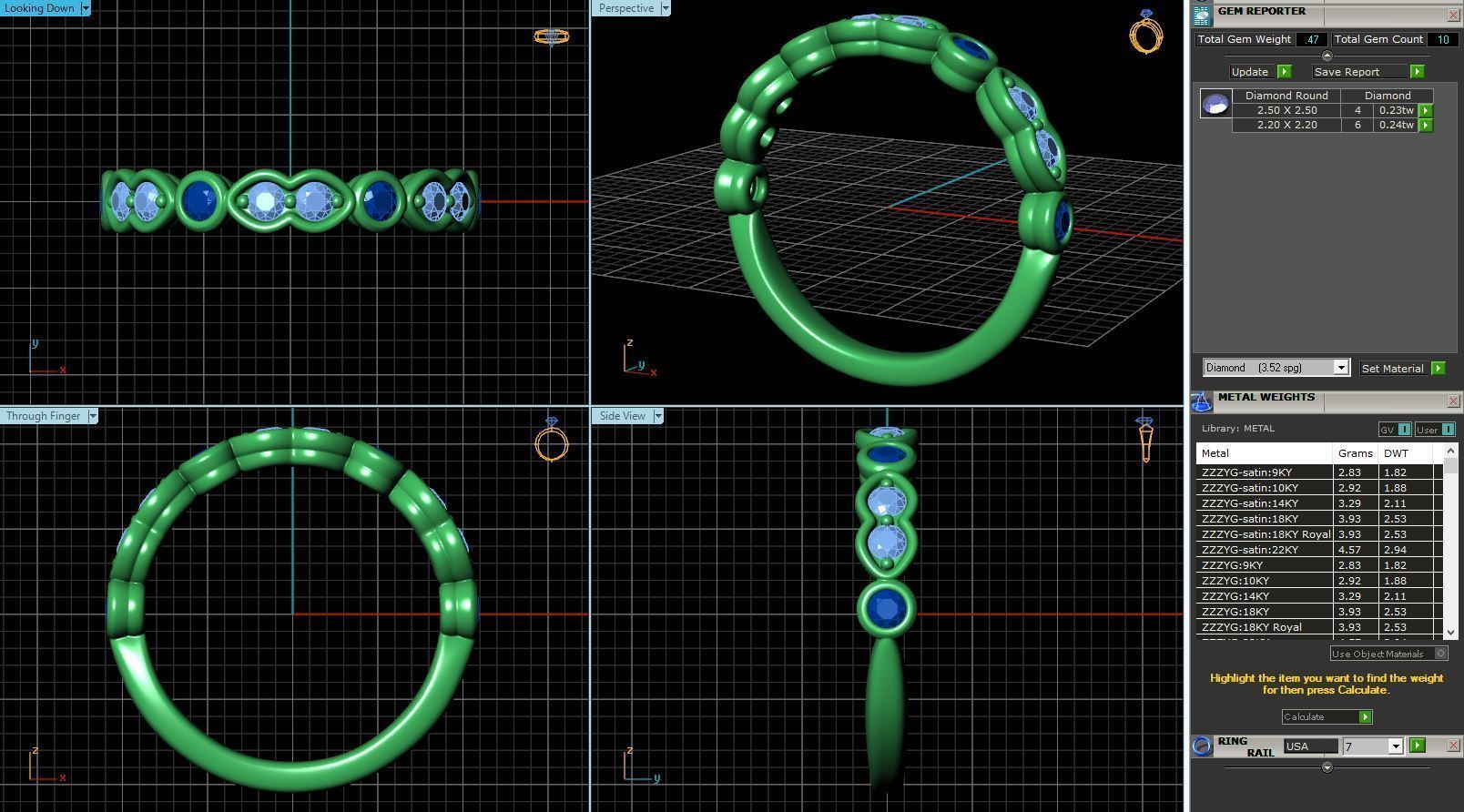1464x812 pixels.
Task: Click metal list scroll down arrow
Action: coord(1450,632)
